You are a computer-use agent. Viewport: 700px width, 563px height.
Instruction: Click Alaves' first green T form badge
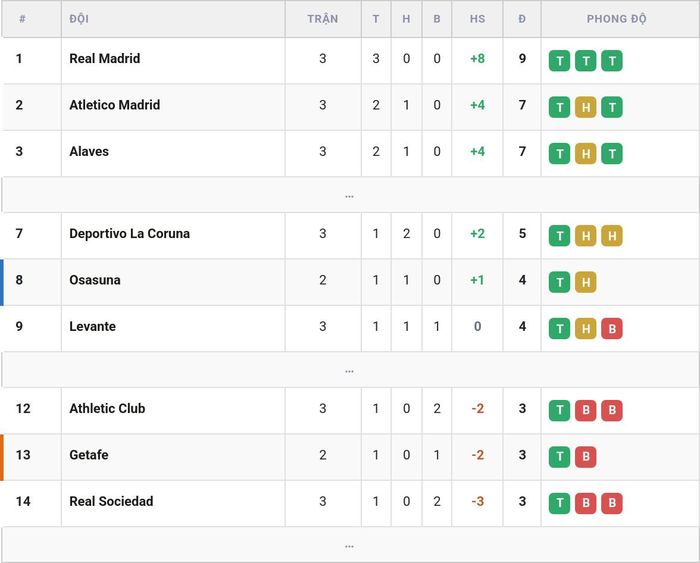[559, 154]
